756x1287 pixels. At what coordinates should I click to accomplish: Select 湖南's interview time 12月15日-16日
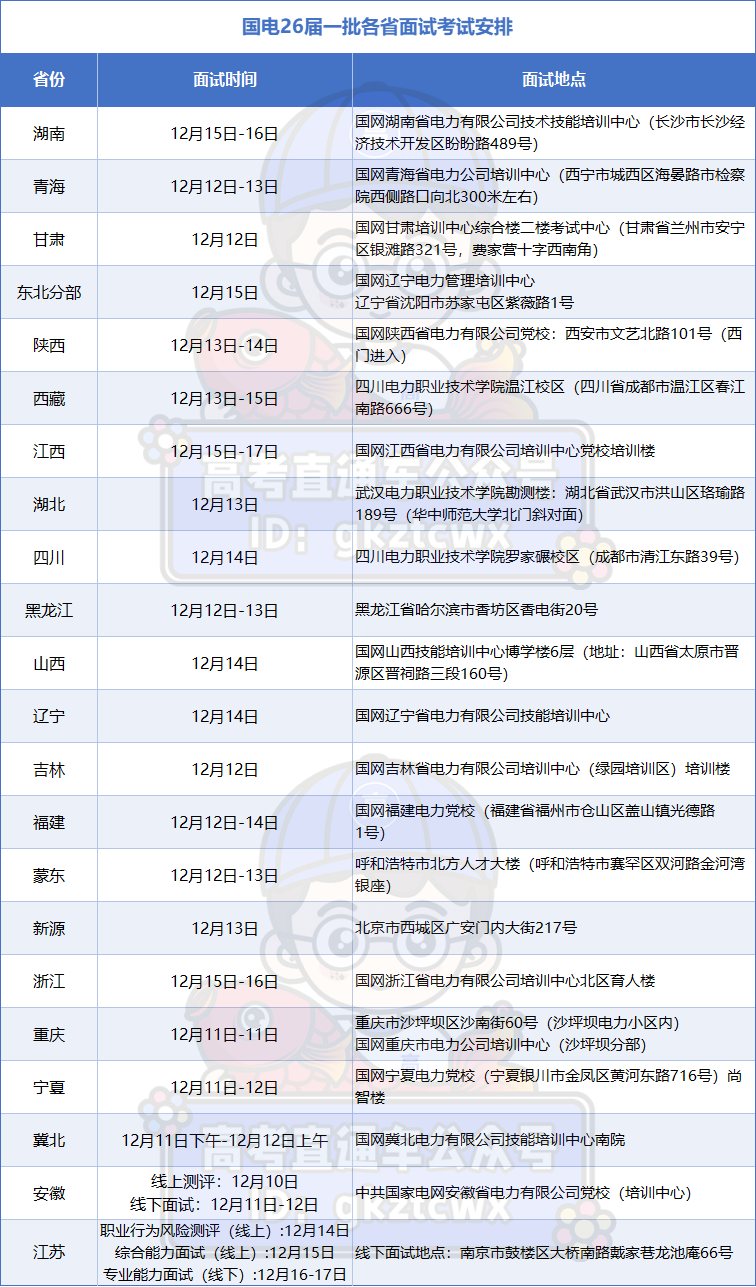click(x=225, y=133)
